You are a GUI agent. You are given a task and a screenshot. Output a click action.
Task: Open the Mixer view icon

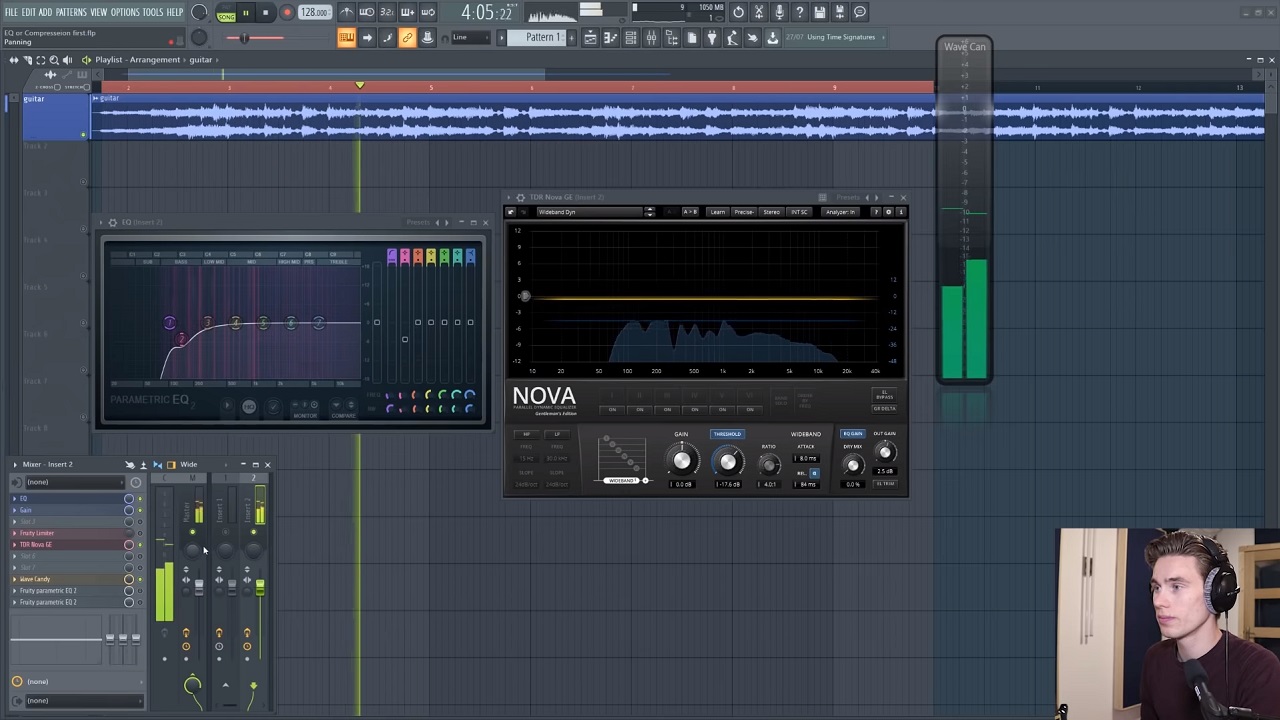pyautogui.click(x=651, y=38)
